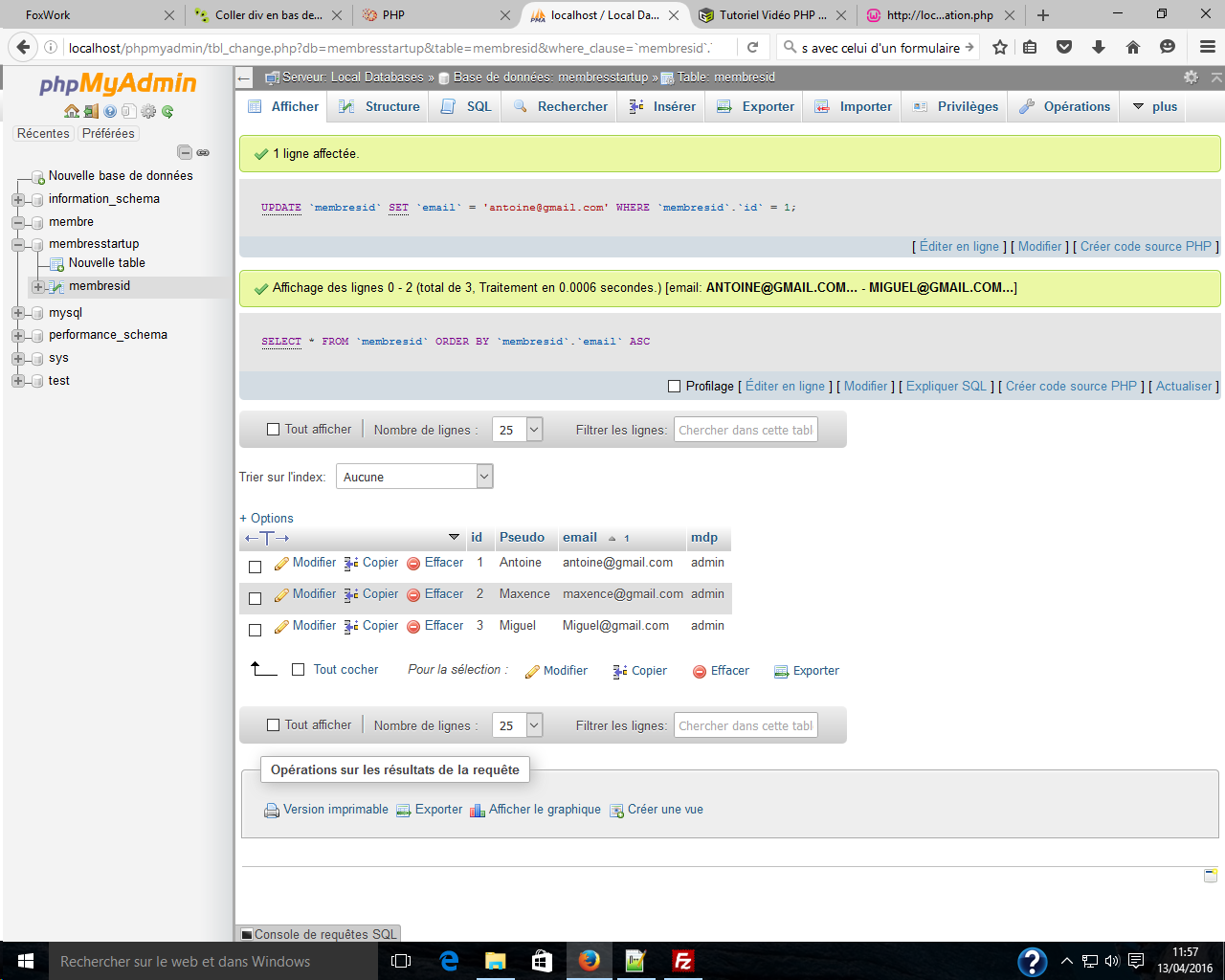Check the Tout cocher checkbox
Screen dimensions: 1225x980
pos(298,670)
